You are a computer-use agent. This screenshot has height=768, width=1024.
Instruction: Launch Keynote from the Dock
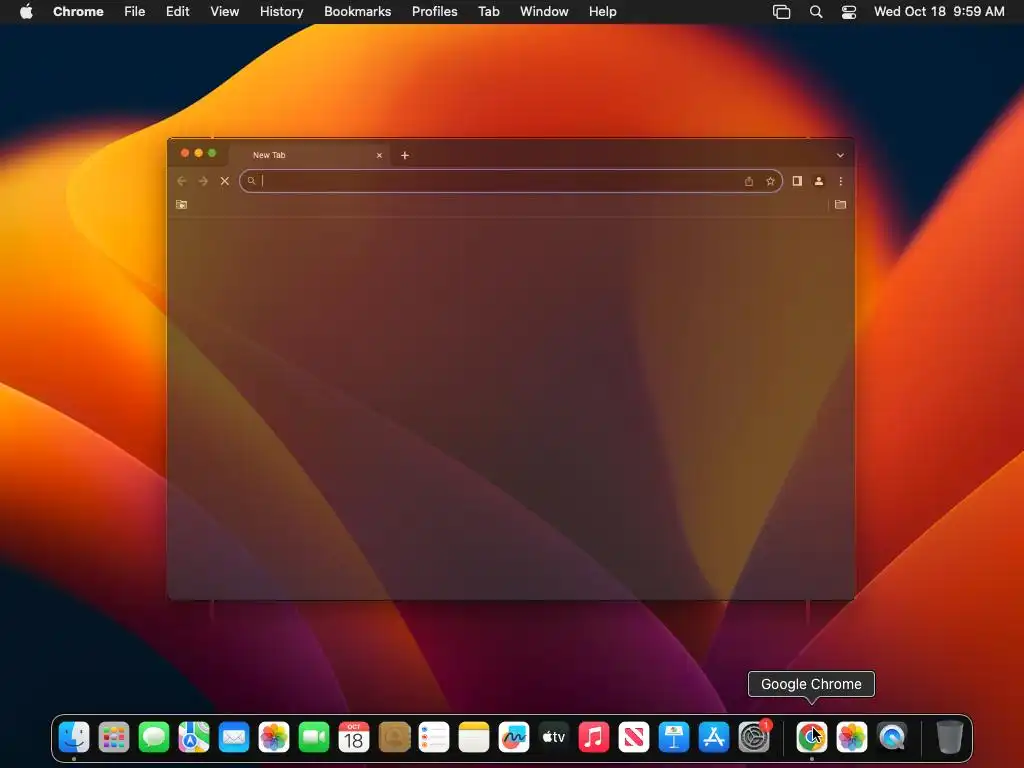pos(674,737)
